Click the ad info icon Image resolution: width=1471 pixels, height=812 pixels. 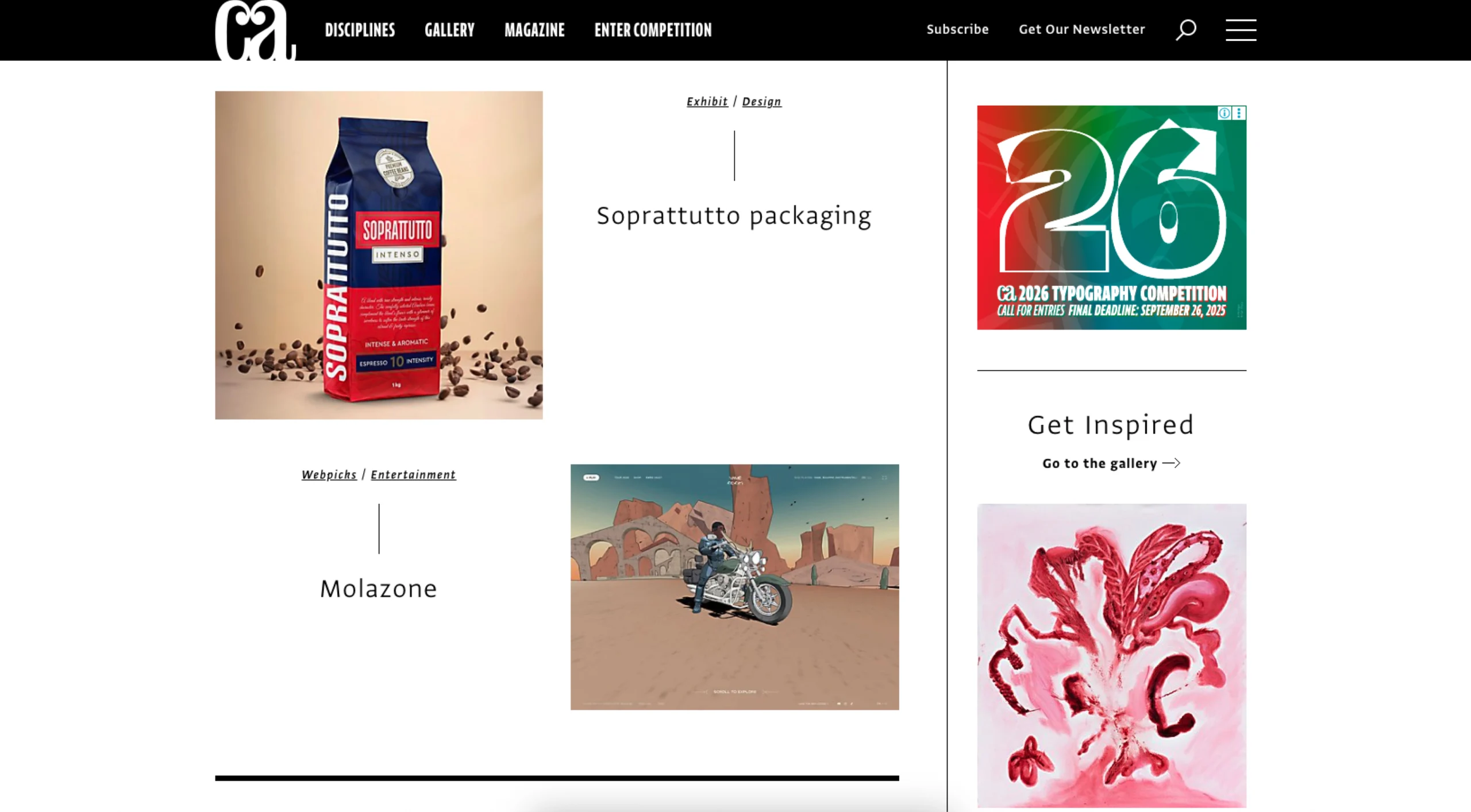(x=1224, y=113)
